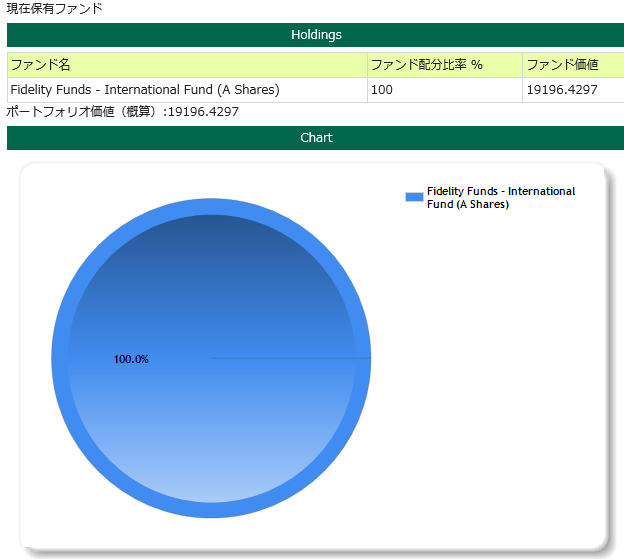The width and height of the screenshot is (624, 559).
Task: Click the blue legend color swatch
Action: tap(414, 197)
